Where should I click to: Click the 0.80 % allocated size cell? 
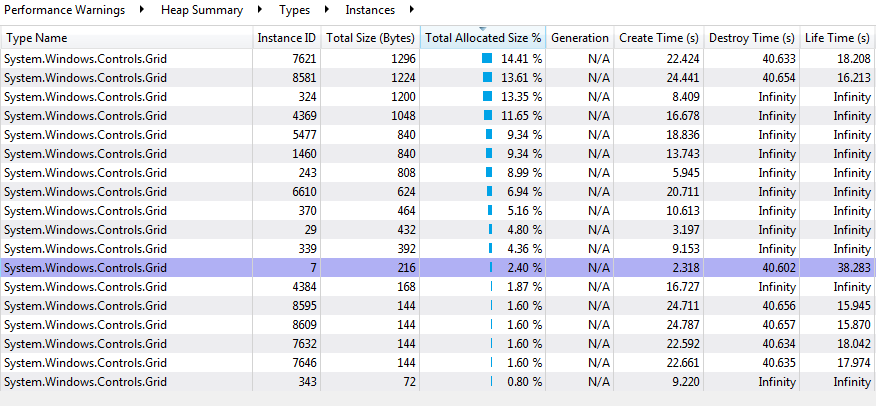[x=483, y=381]
